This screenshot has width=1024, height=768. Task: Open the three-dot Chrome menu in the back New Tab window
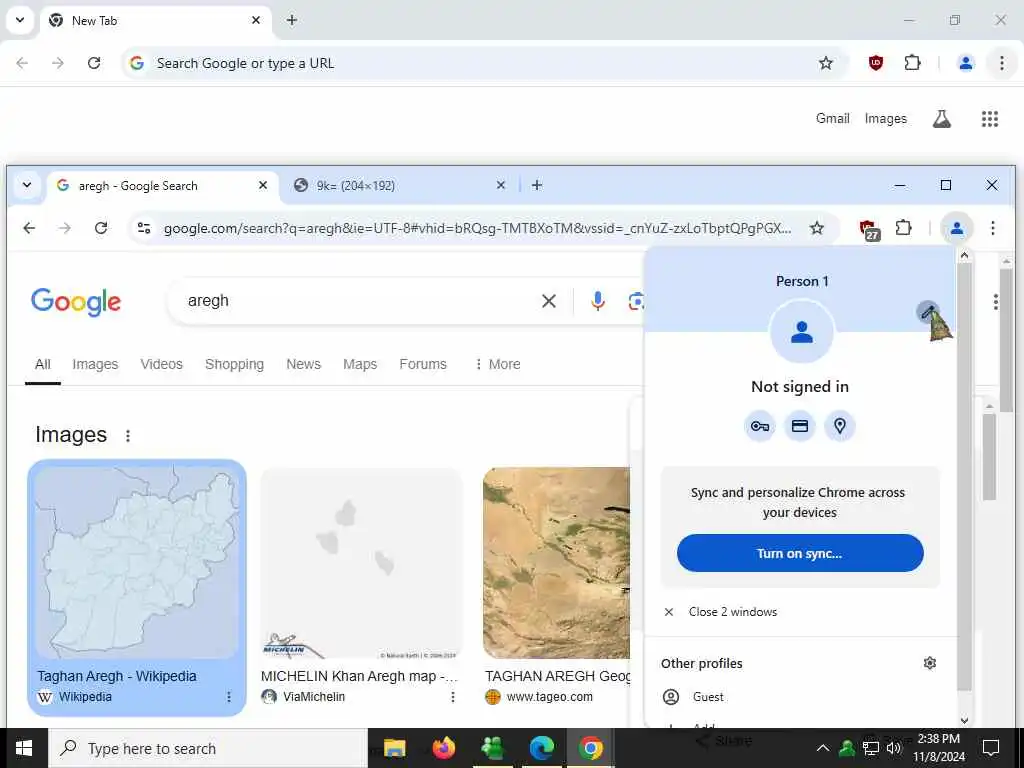click(x=1001, y=63)
